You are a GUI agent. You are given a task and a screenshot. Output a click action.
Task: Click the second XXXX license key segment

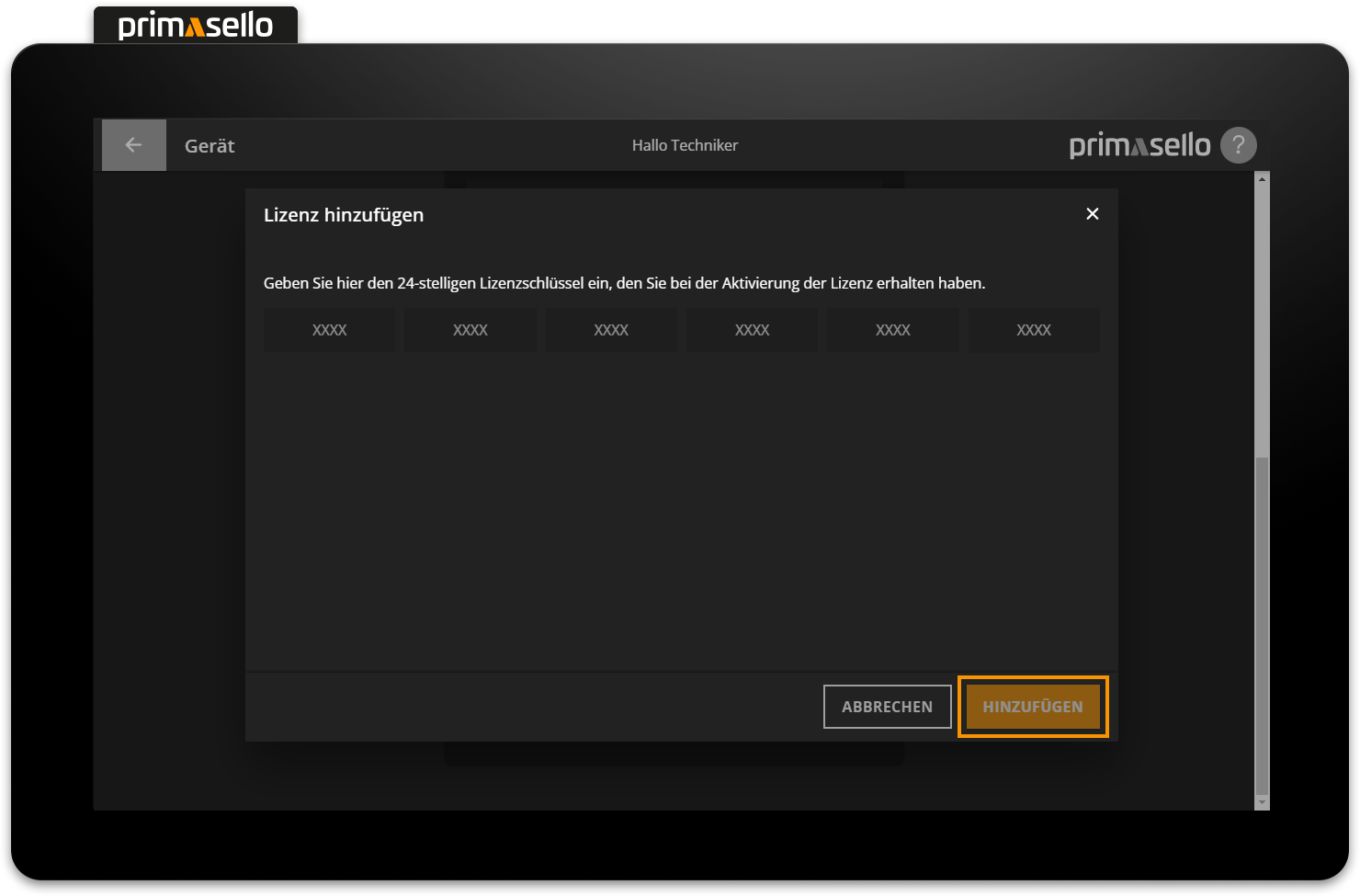470,329
